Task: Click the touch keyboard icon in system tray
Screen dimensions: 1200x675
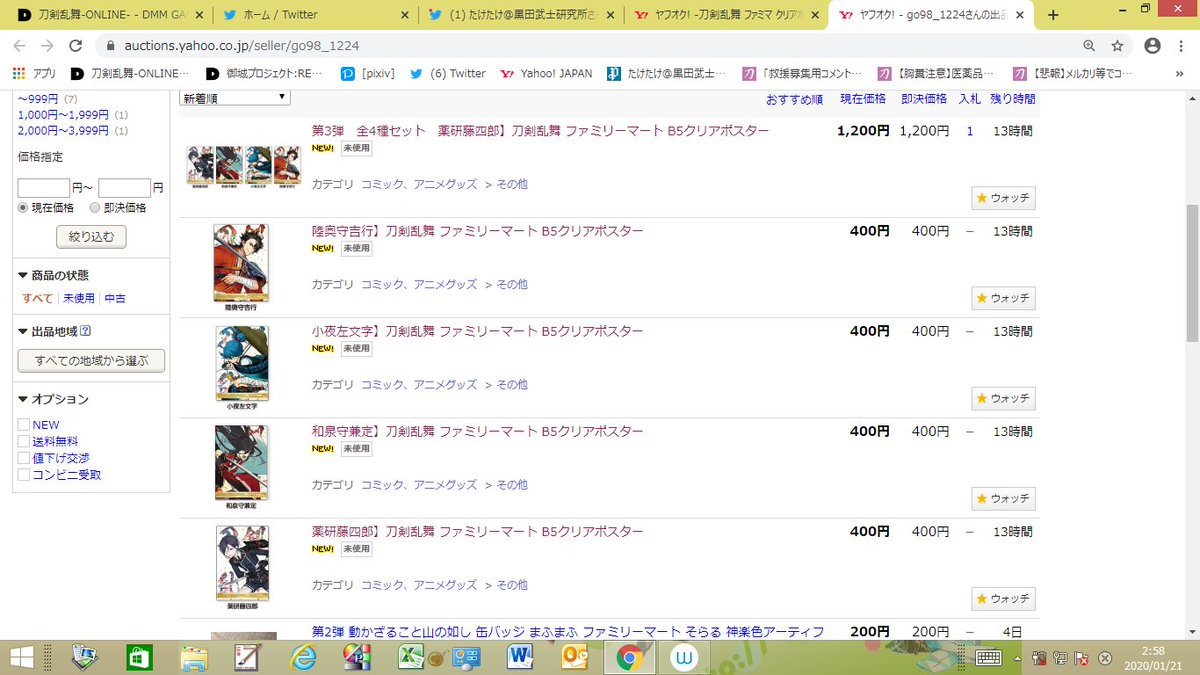Action: pos(988,657)
